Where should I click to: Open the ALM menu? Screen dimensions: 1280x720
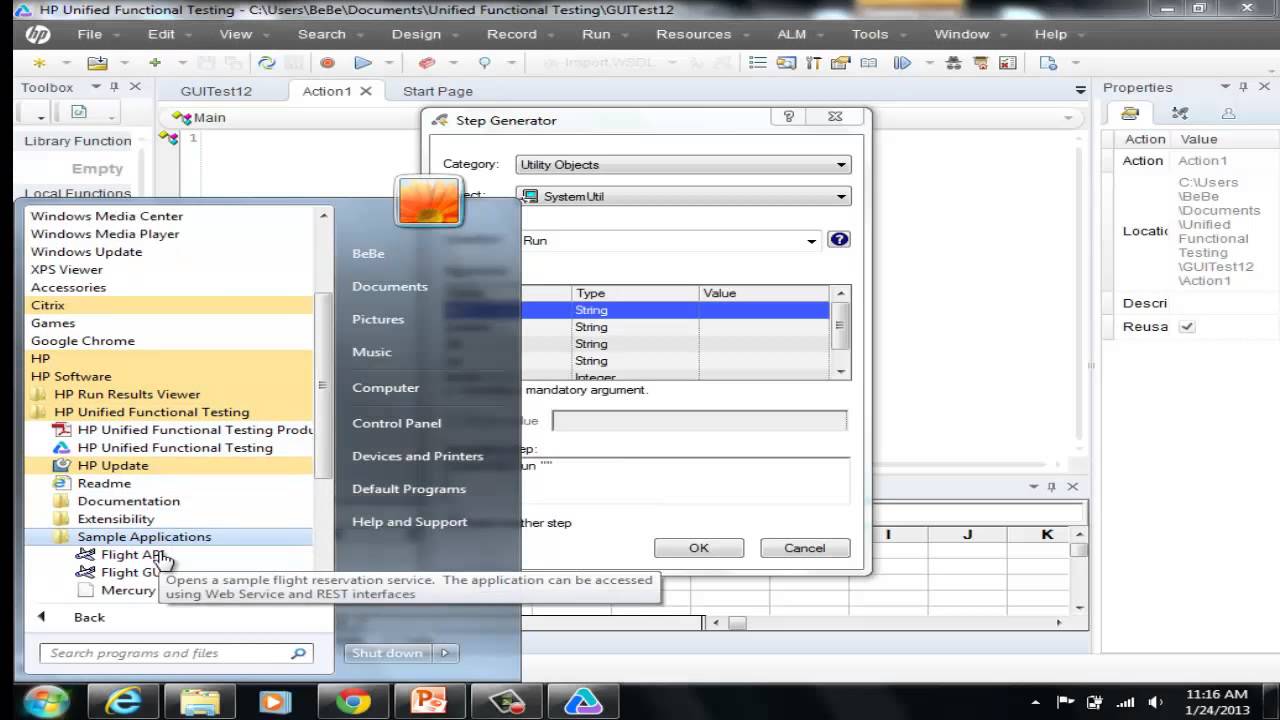(791, 33)
